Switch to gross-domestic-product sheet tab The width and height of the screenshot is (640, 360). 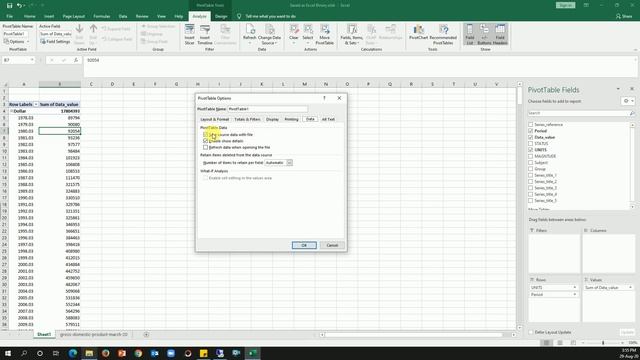tap(93, 335)
